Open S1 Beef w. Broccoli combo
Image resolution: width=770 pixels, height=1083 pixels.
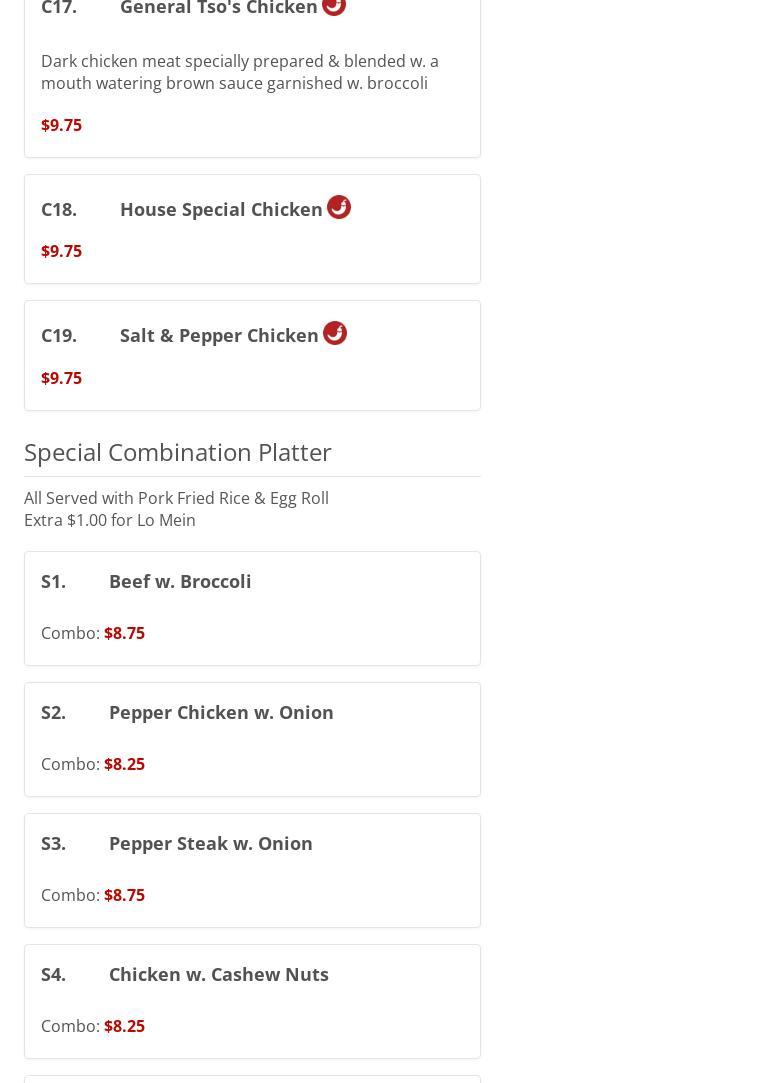[180, 582]
